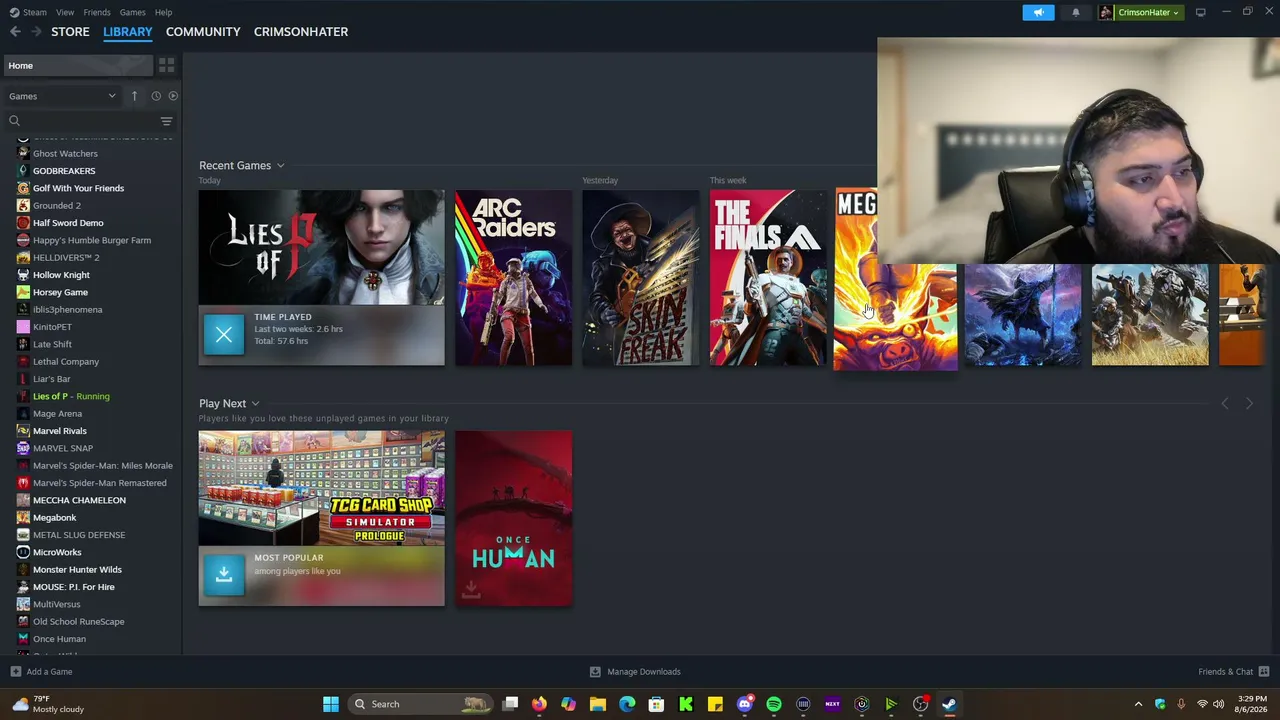Switch to the STORE tab
The image size is (1280, 720).
tap(70, 32)
